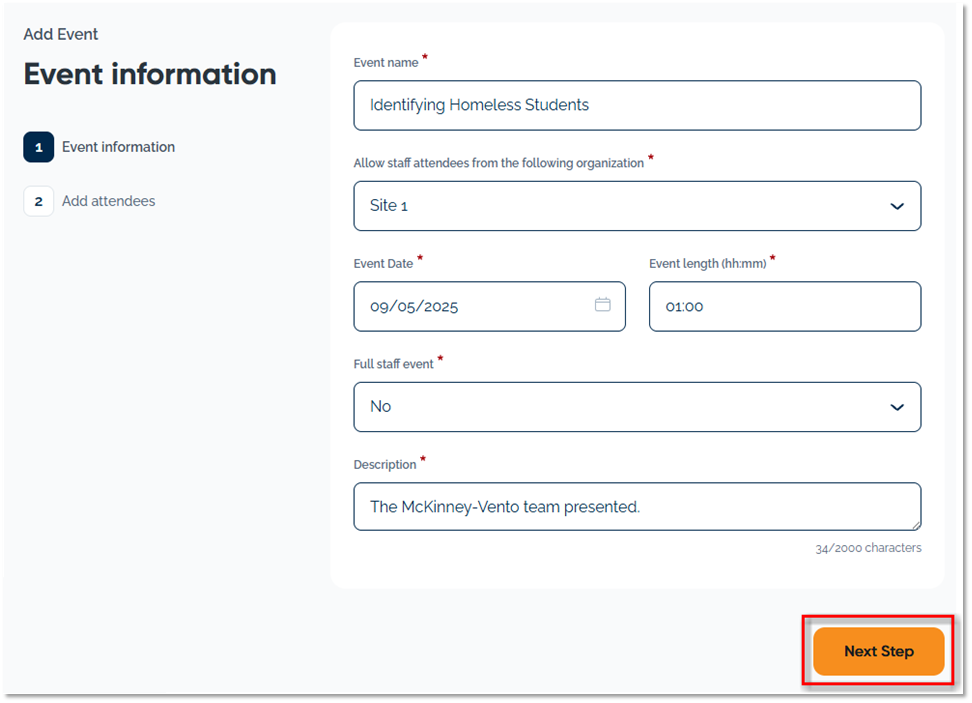Click the Event length field showing 01:00
The image size is (972, 703).
(x=784, y=306)
